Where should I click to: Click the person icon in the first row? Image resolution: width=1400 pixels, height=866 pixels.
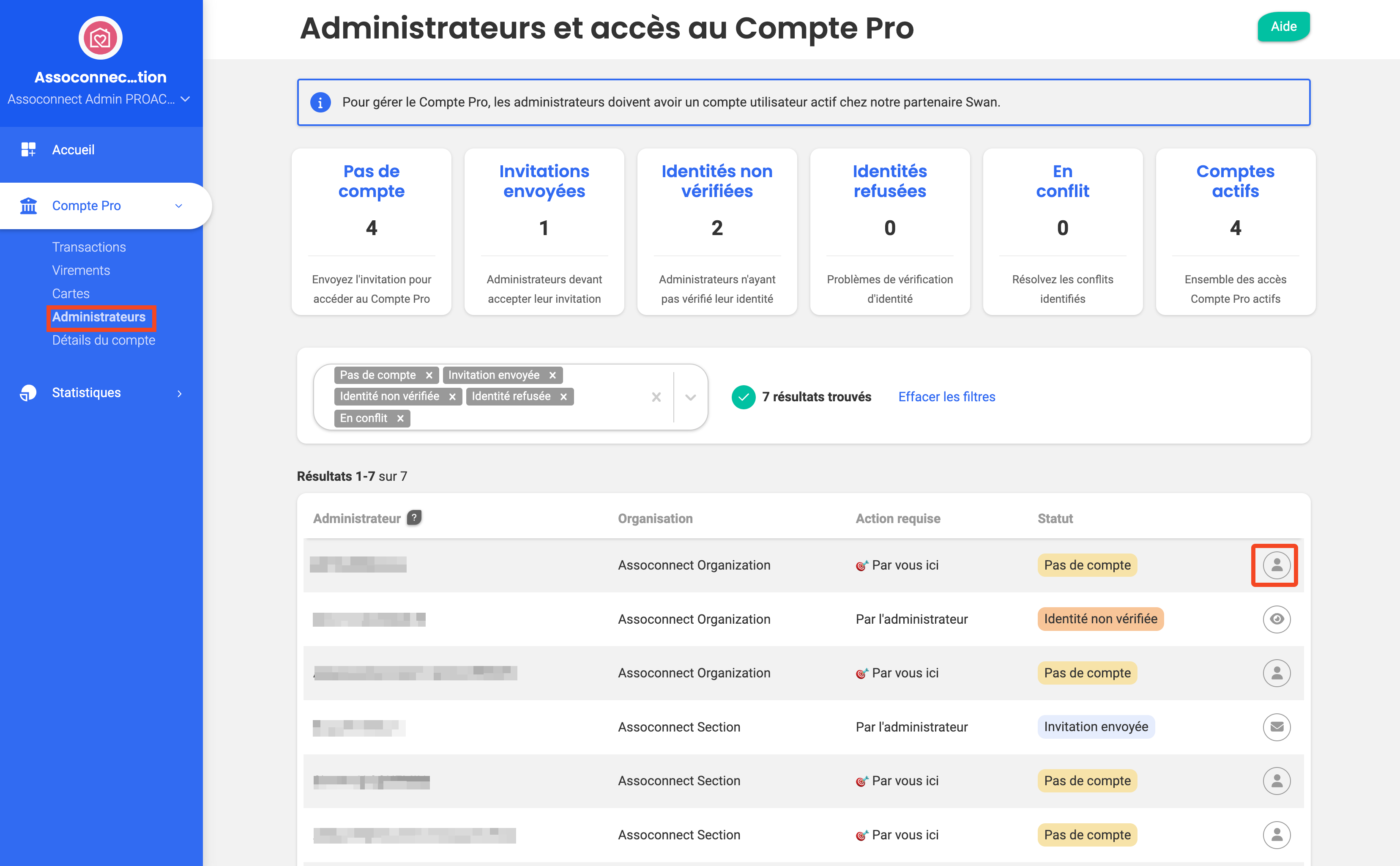coord(1276,565)
